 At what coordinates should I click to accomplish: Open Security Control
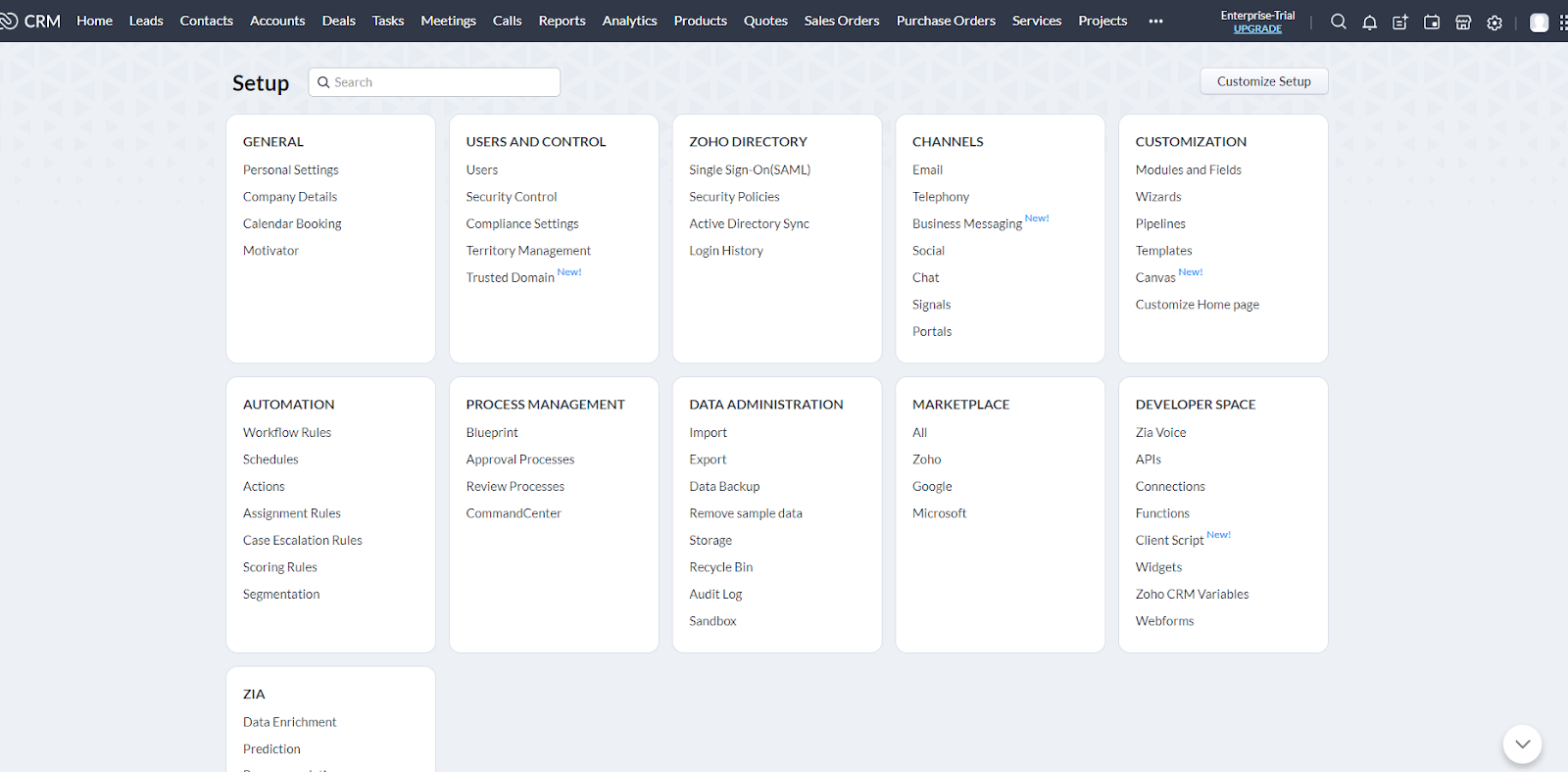[x=512, y=197]
